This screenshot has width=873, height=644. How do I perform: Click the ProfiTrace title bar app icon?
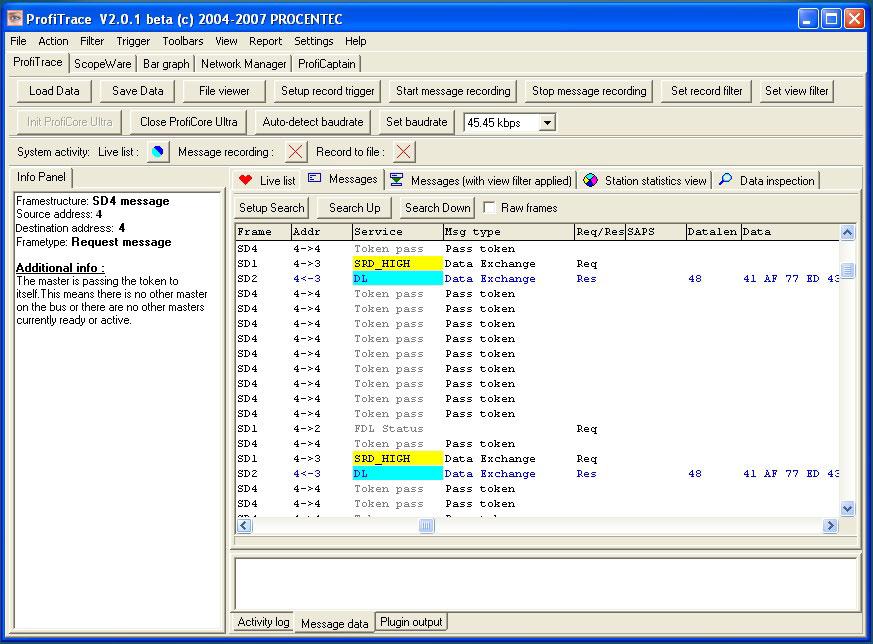coord(15,18)
